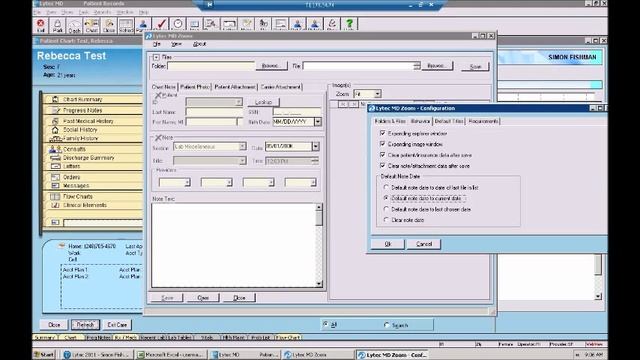Click the Exit Care button
Viewport: 640px width, 360px height.
coord(117,325)
